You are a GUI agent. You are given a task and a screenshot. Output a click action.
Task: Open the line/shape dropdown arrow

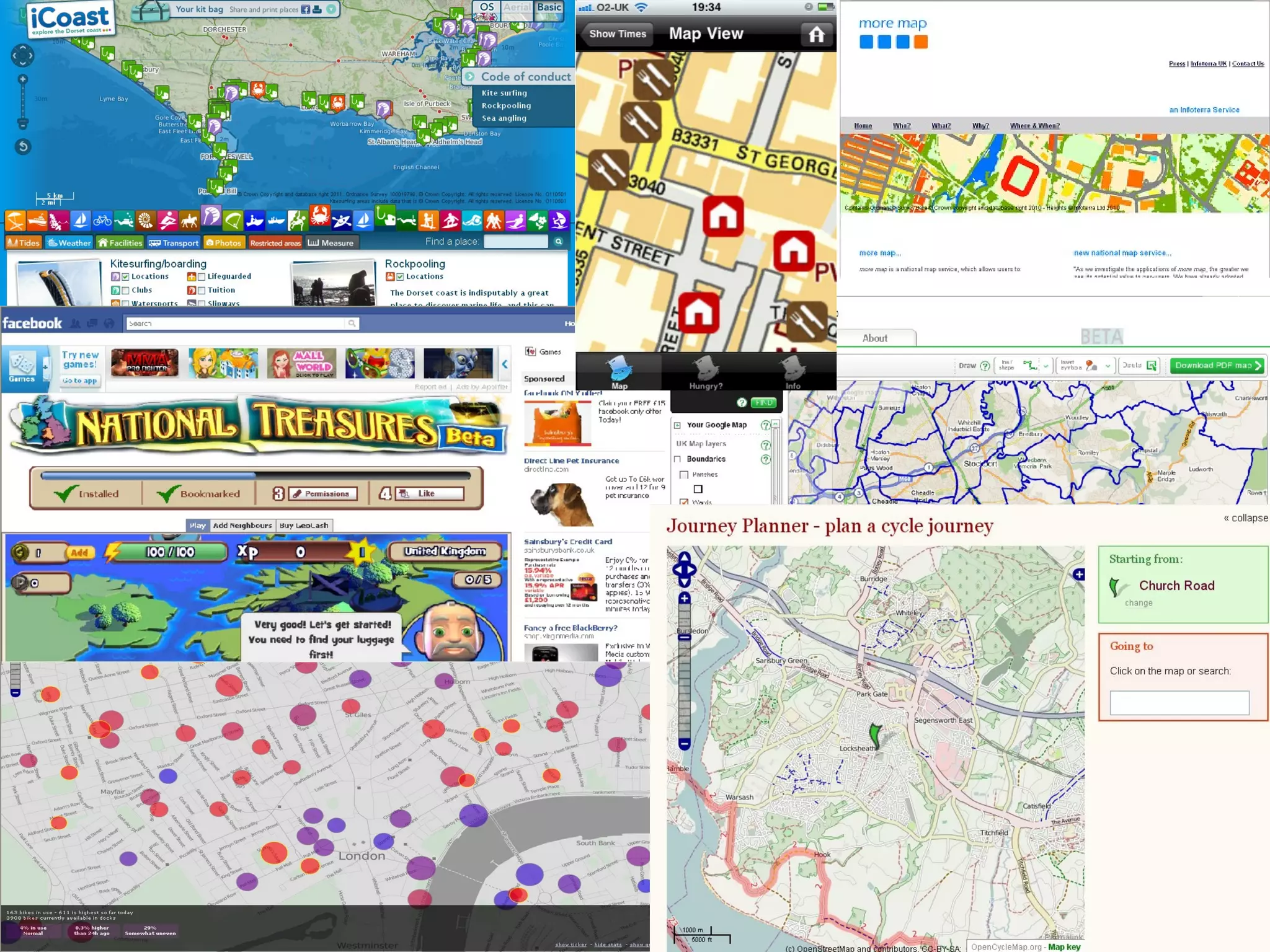point(1046,366)
